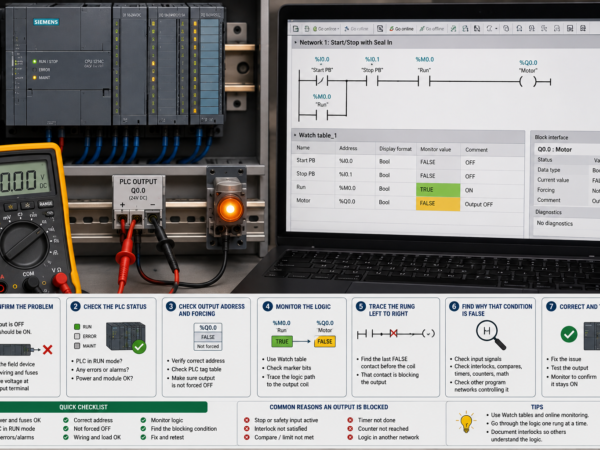Click the magnifying glass icon in step 6
Screen dimensions: 600x450
(x=491, y=335)
